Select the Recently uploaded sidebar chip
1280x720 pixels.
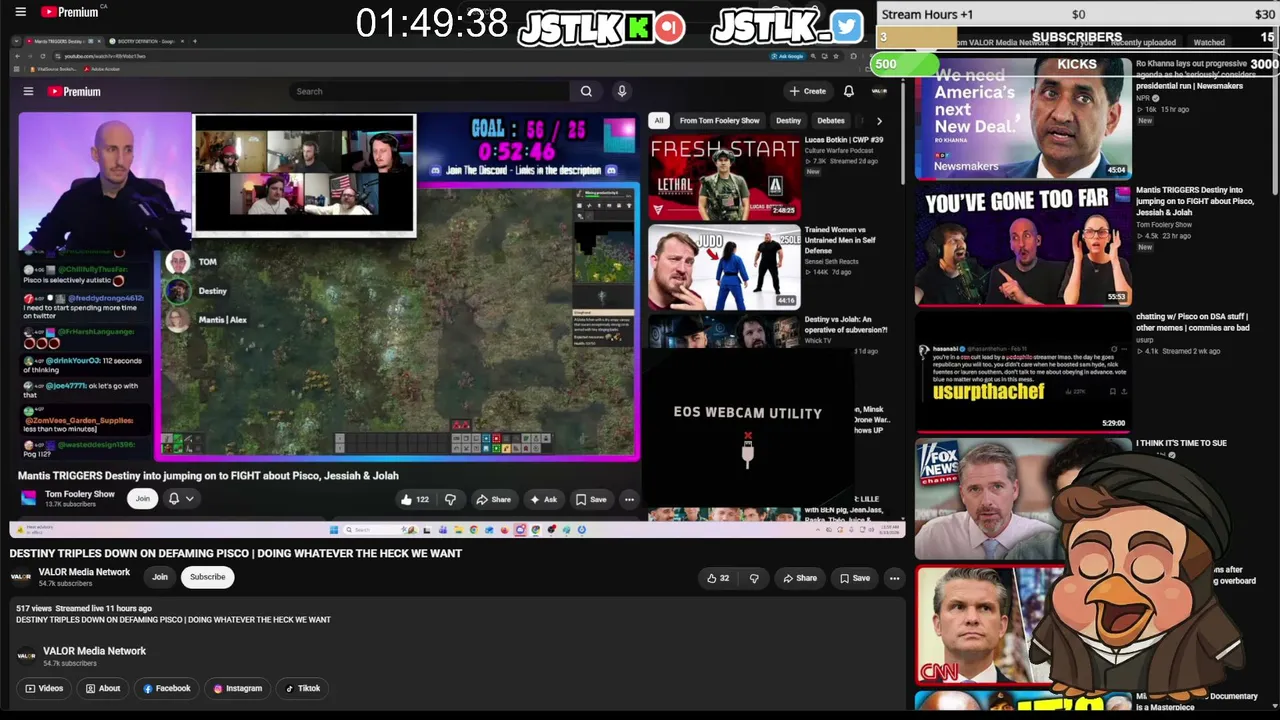pos(1143,43)
